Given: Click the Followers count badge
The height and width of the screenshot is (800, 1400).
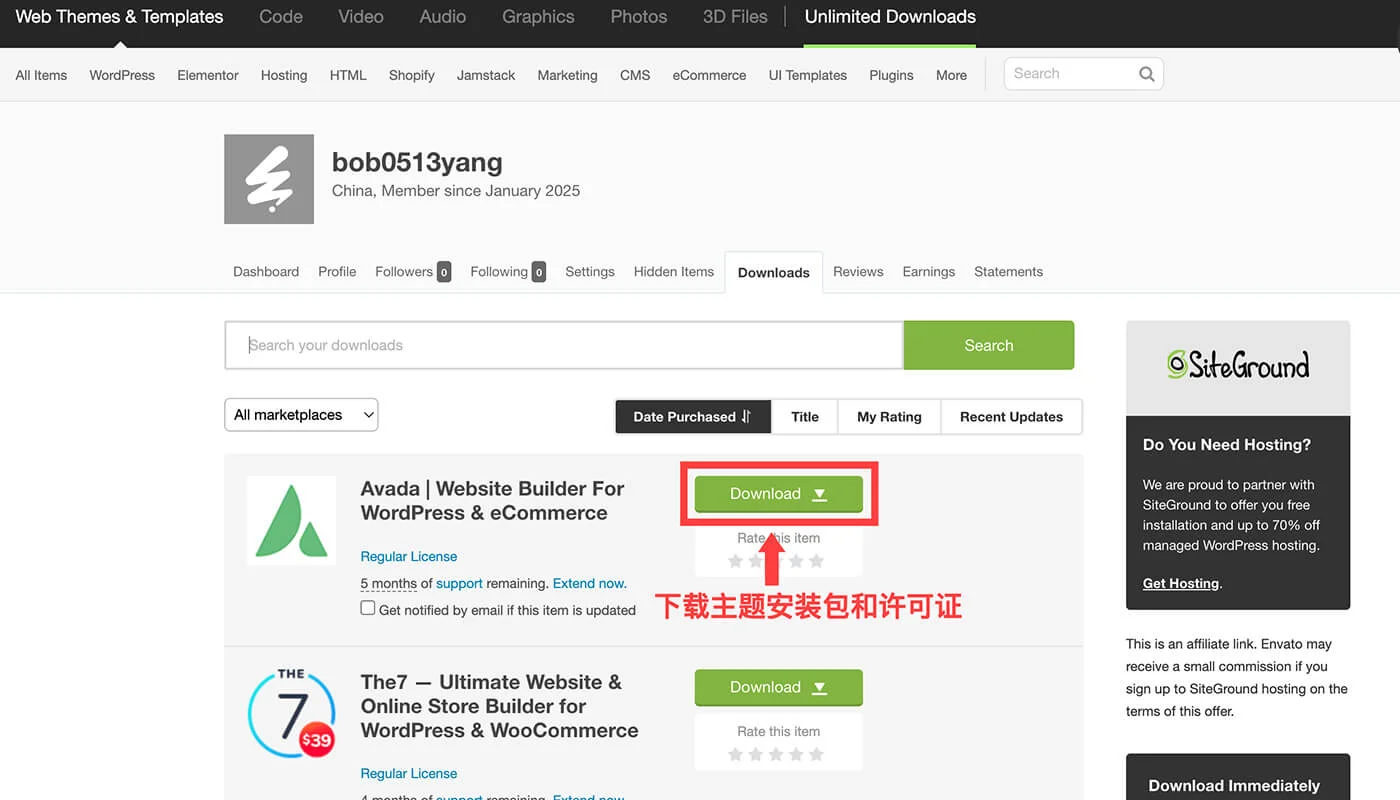Looking at the screenshot, I should pyautogui.click(x=444, y=272).
